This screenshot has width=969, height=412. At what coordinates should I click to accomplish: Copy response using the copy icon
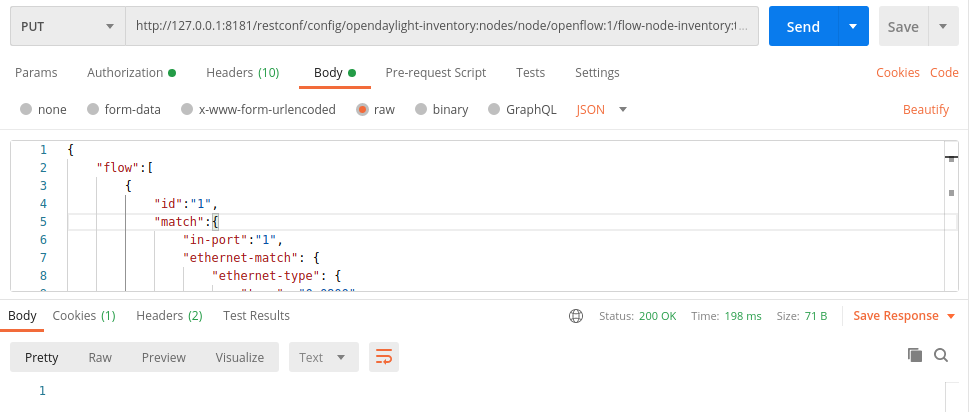pos(914,355)
